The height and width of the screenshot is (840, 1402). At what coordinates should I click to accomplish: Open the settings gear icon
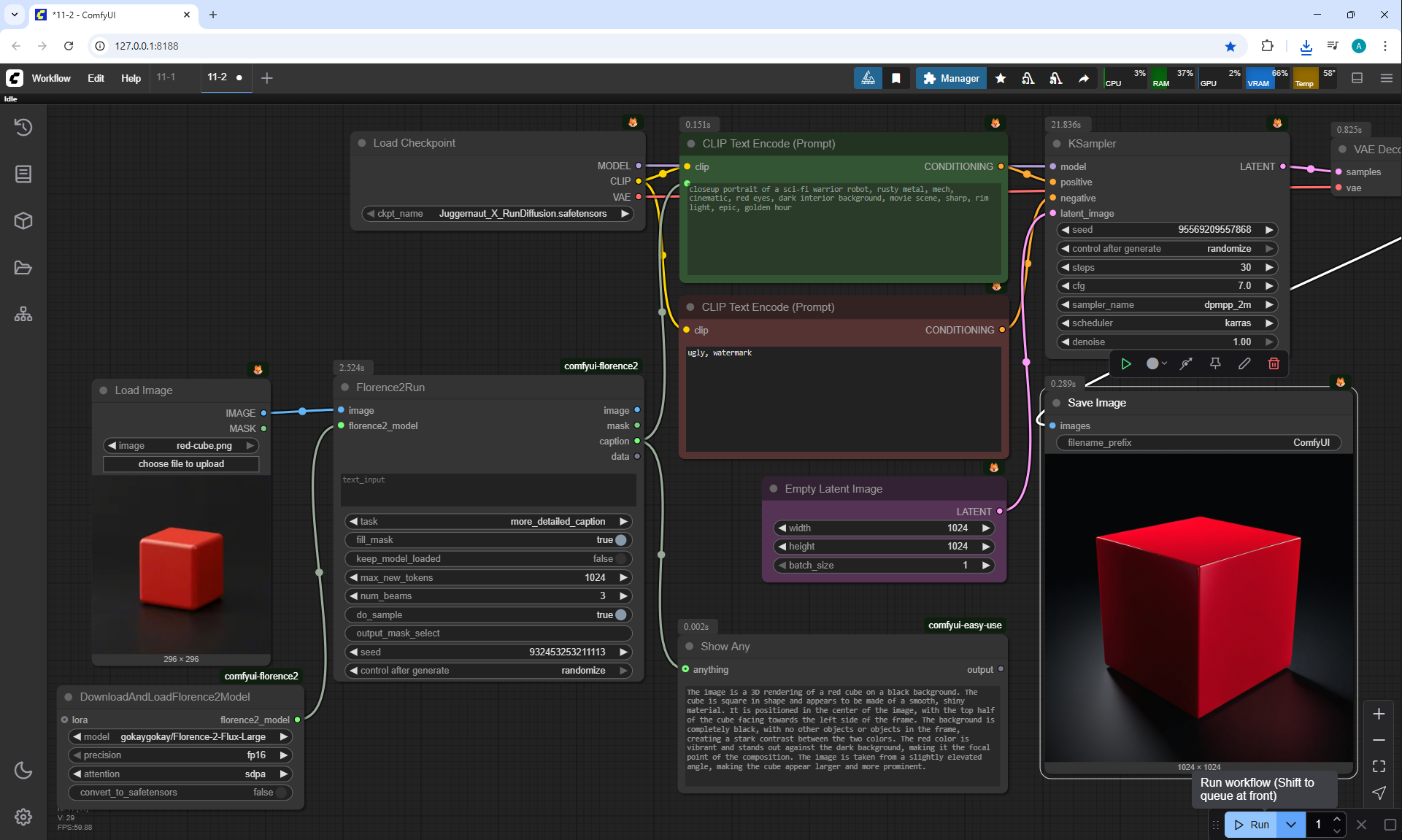[x=23, y=817]
